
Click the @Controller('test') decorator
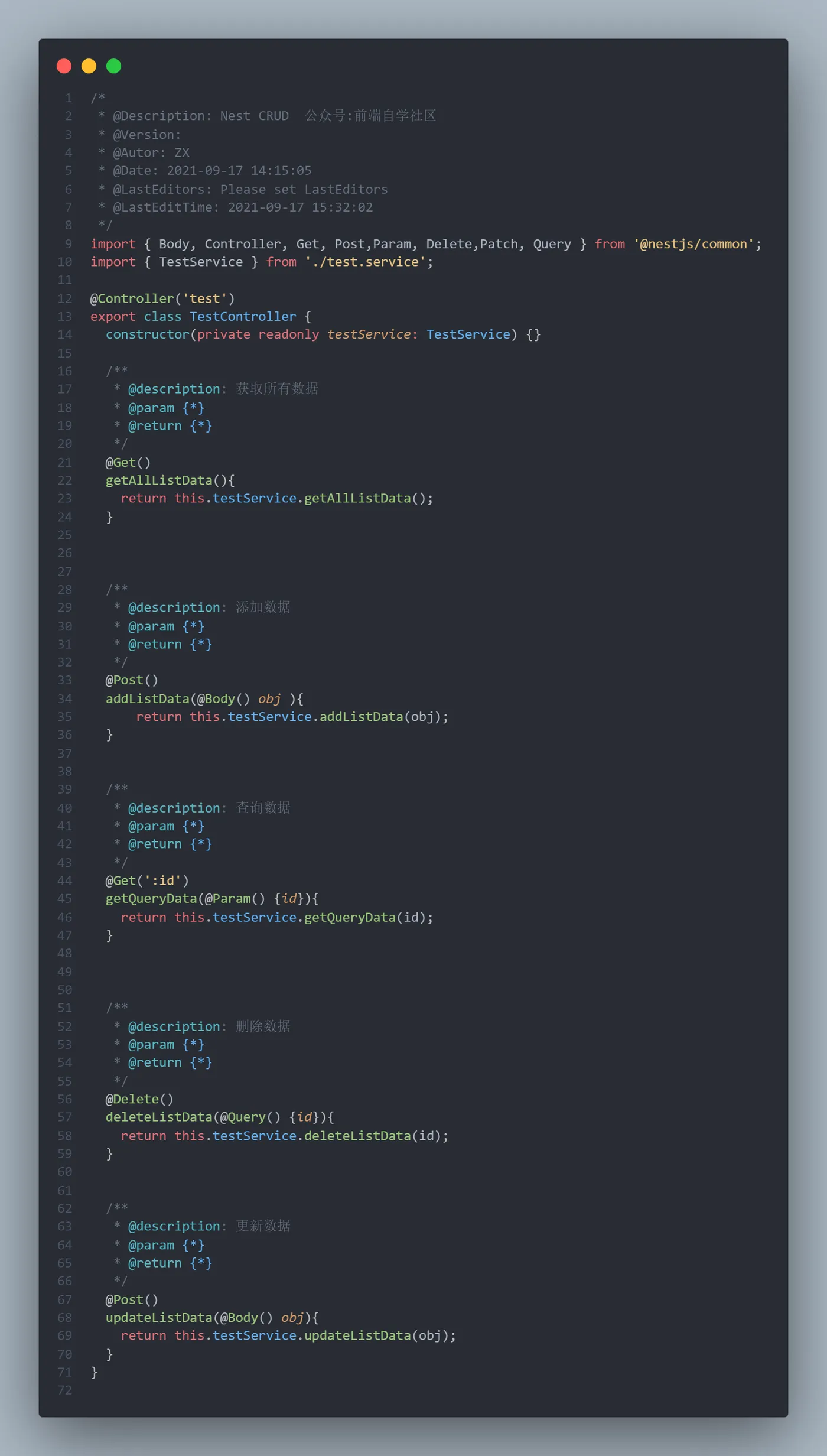coord(162,298)
